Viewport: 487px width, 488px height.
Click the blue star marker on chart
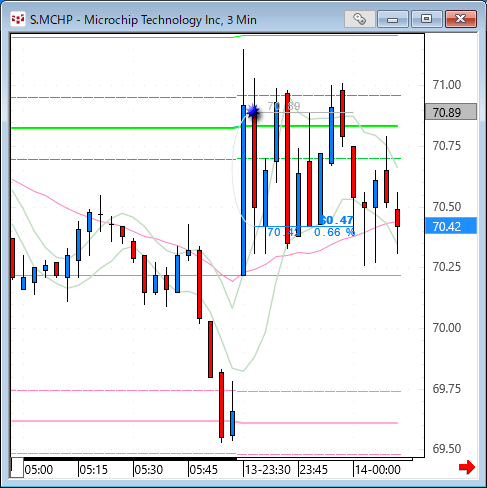254,111
